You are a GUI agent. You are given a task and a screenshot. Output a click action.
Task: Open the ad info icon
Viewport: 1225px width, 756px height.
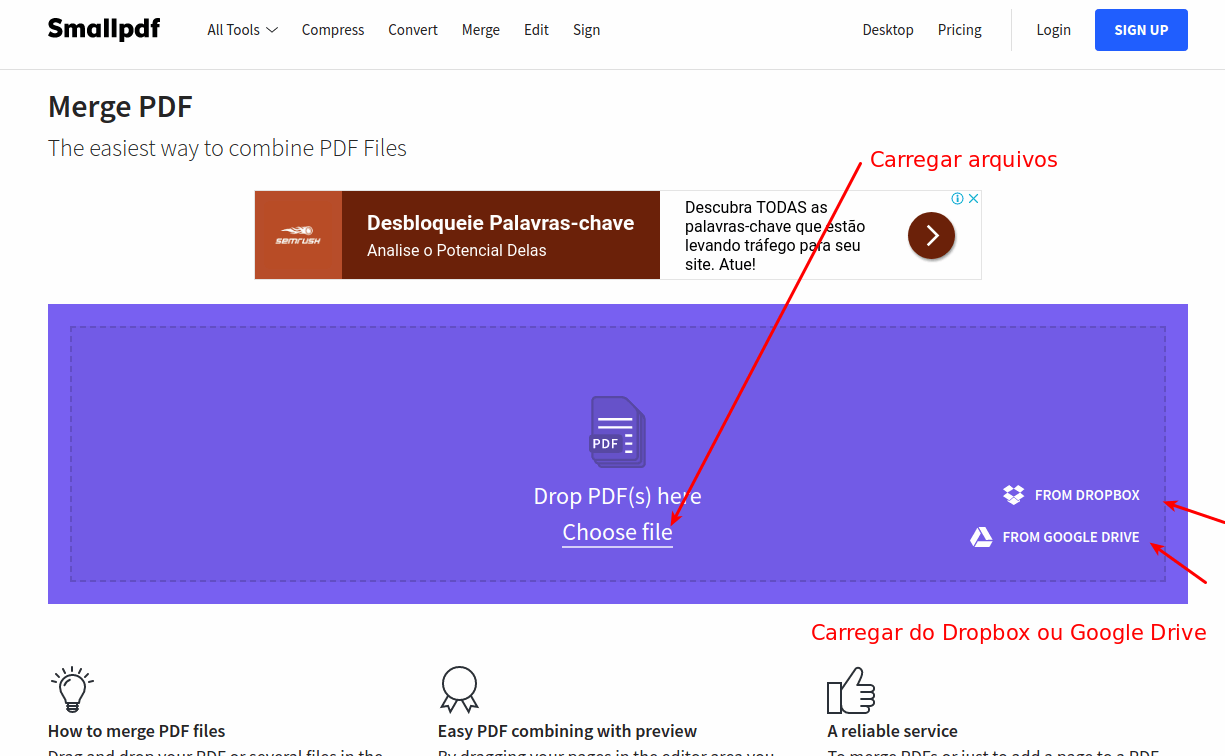tap(957, 199)
